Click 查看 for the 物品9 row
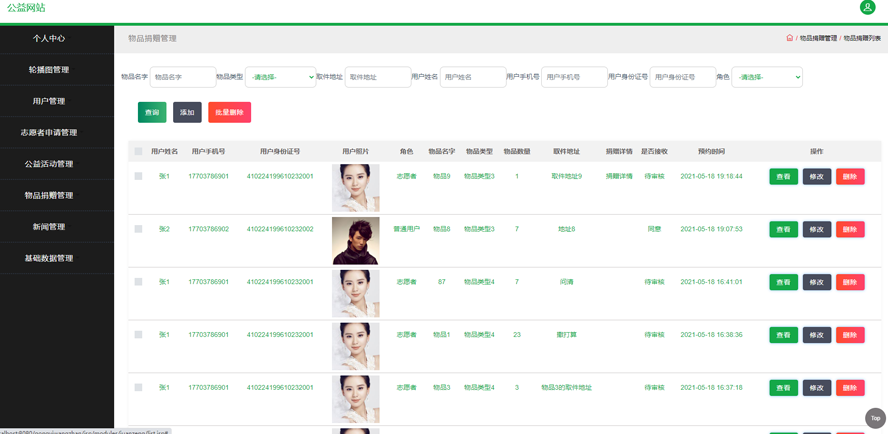This screenshot has width=888, height=434. pyautogui.click(x=783, y=176)
